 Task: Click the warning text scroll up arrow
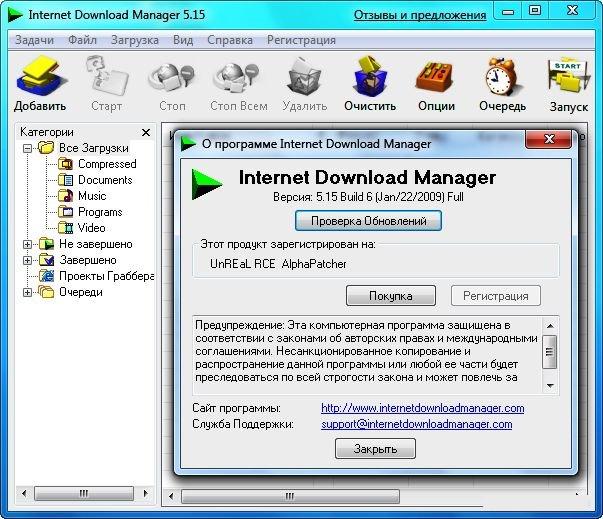click(550, 326)
